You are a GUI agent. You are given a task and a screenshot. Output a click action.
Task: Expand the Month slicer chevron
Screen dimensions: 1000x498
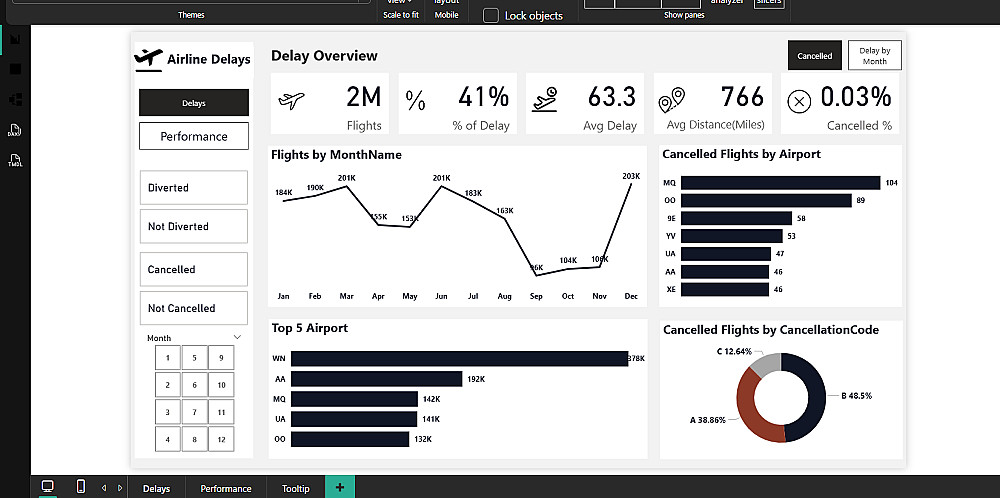tap(237, 337)
